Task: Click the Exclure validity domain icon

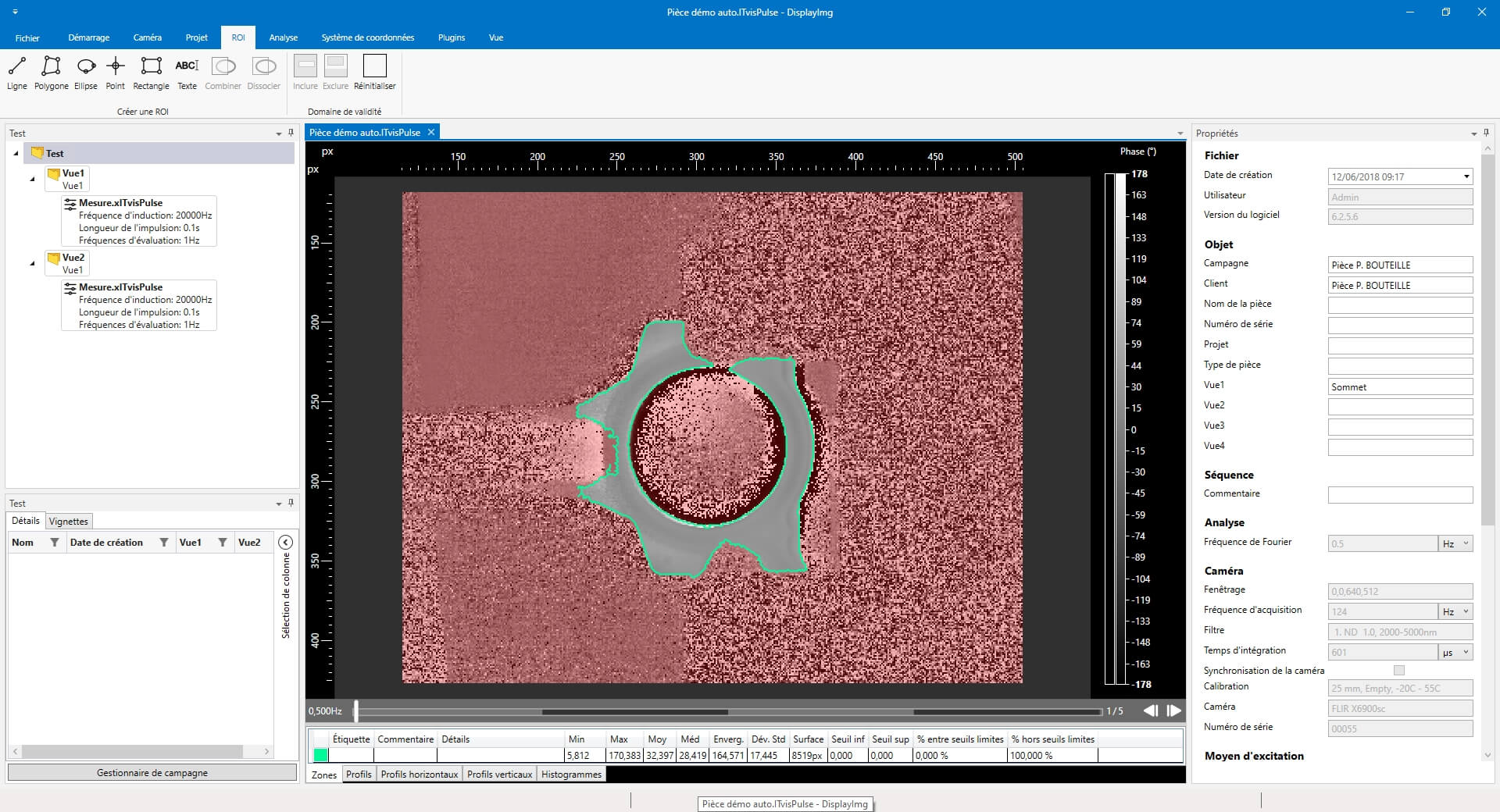Action: (336, 73)
